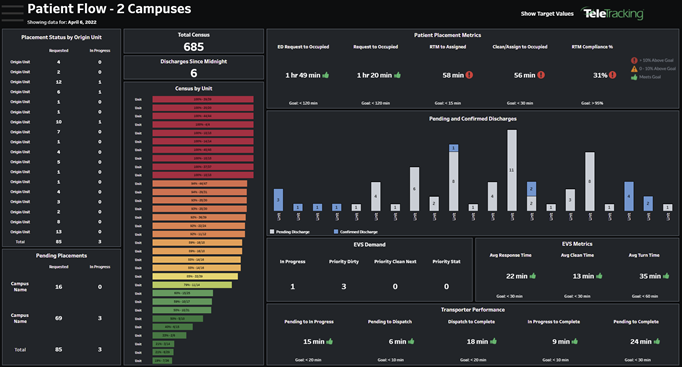Image resolution: width=682 pixels, height=367 pixels.
Task: Click the RTM Compliance % label
Action: pos(592,47)
